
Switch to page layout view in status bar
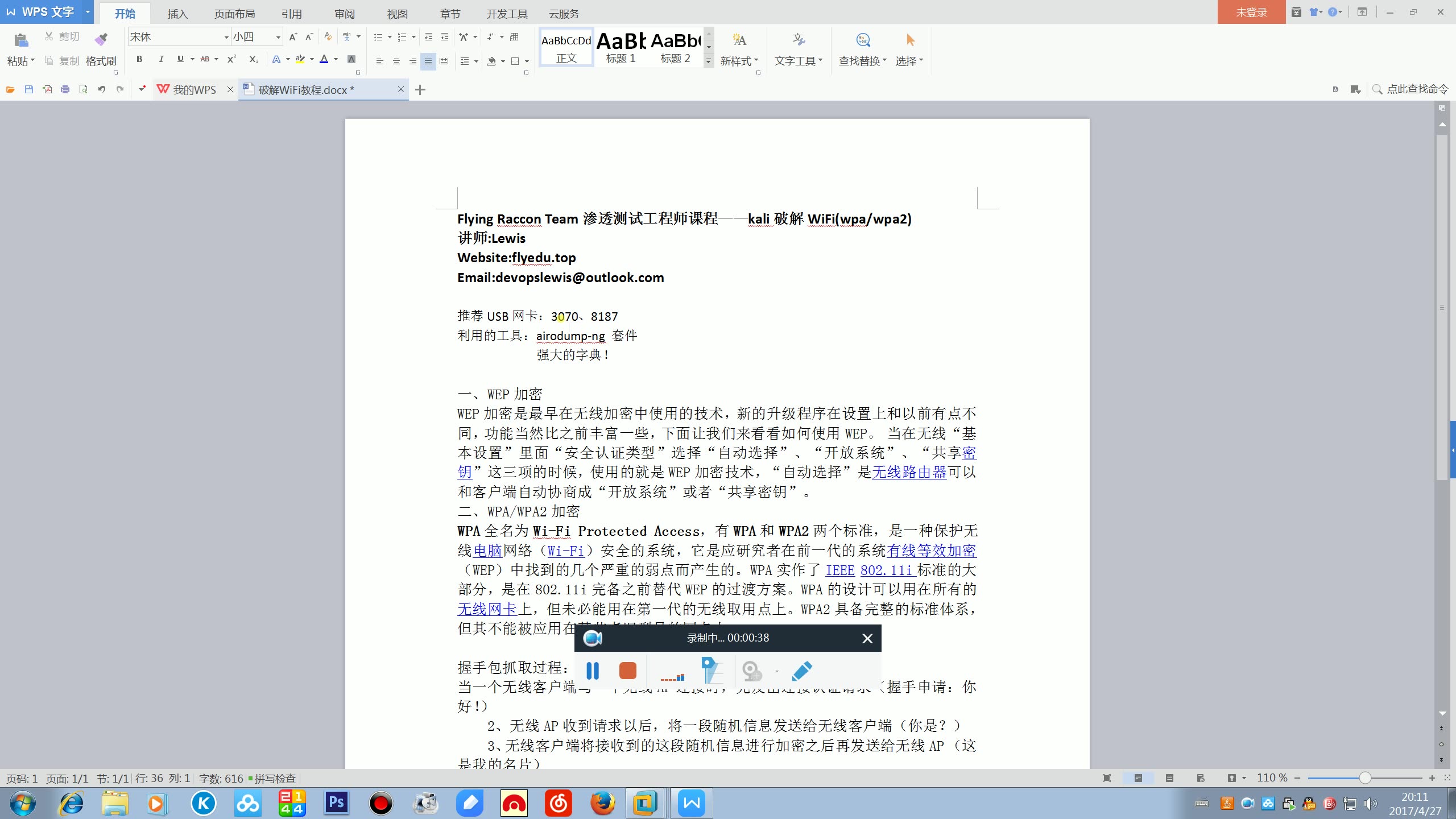point(1138,778)
